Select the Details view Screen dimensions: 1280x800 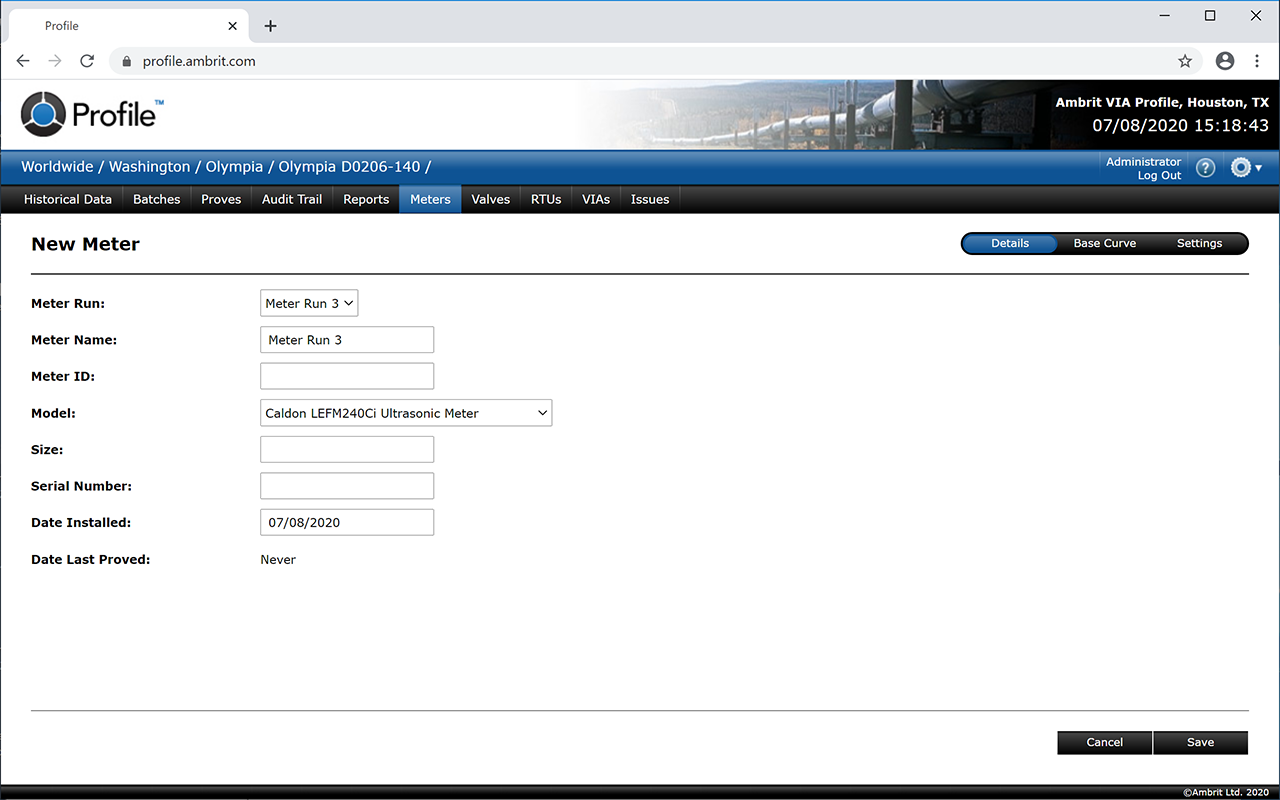point(1010,243)
